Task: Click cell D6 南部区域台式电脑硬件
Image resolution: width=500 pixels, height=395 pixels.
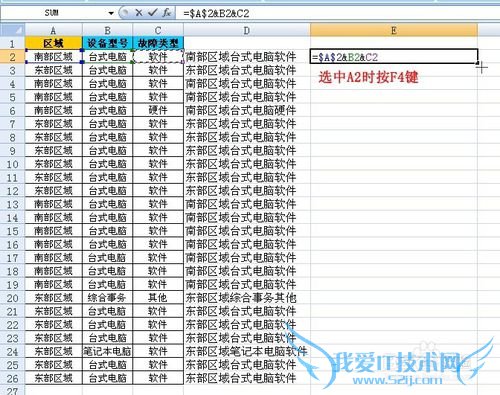Action: [x=247, y=110]
